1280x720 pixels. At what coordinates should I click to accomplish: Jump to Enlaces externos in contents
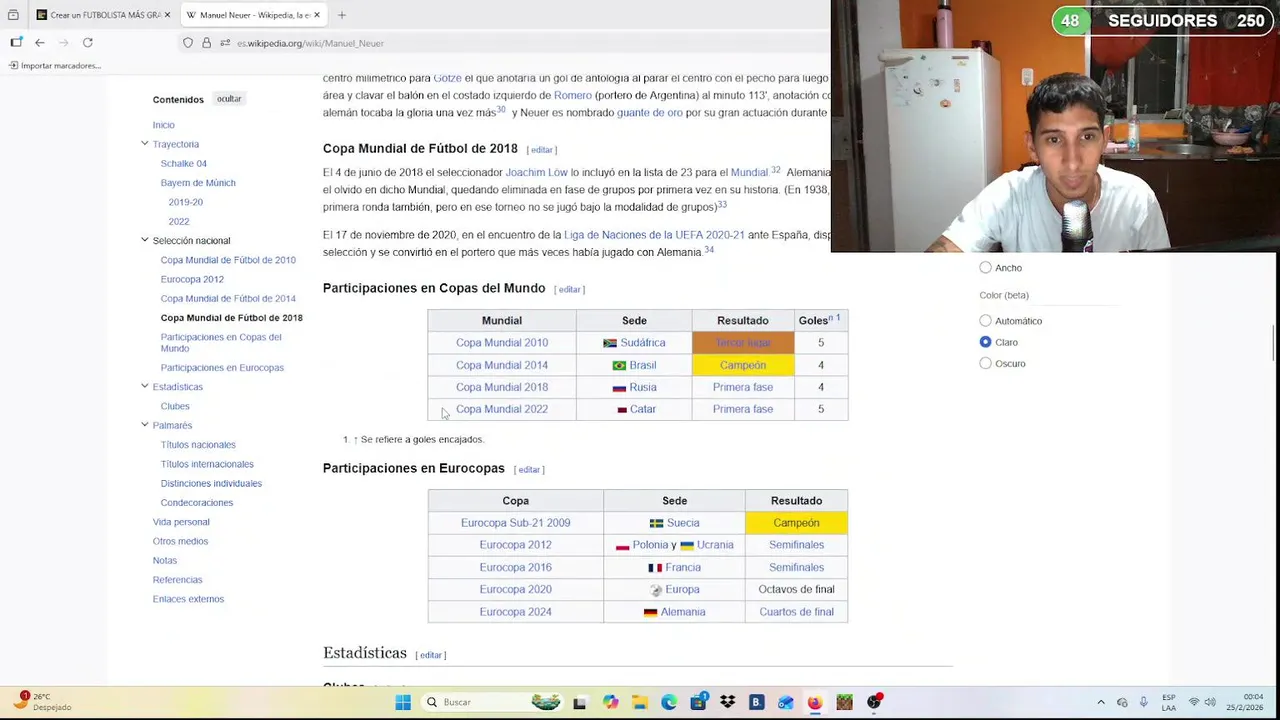(x=188, y=599)
